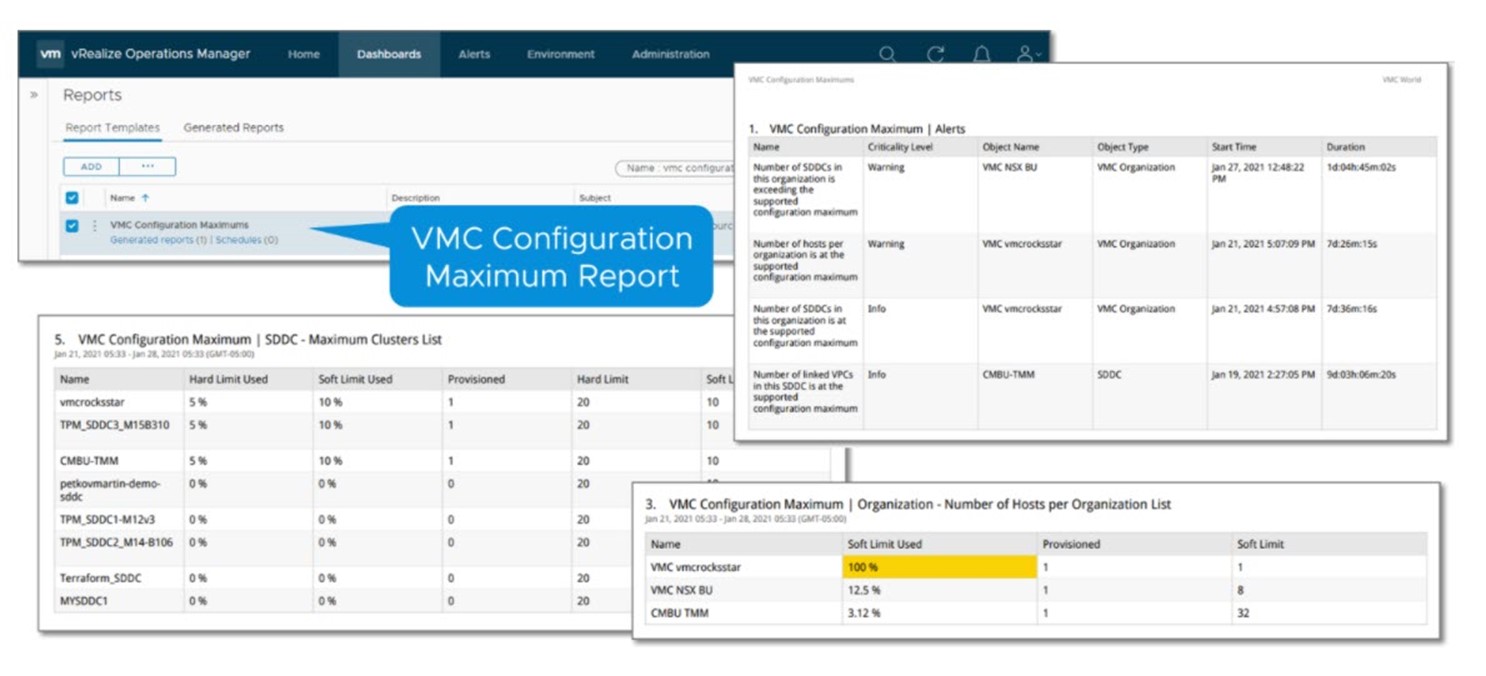Click the refresh icon in top bar

pos(935,54)
